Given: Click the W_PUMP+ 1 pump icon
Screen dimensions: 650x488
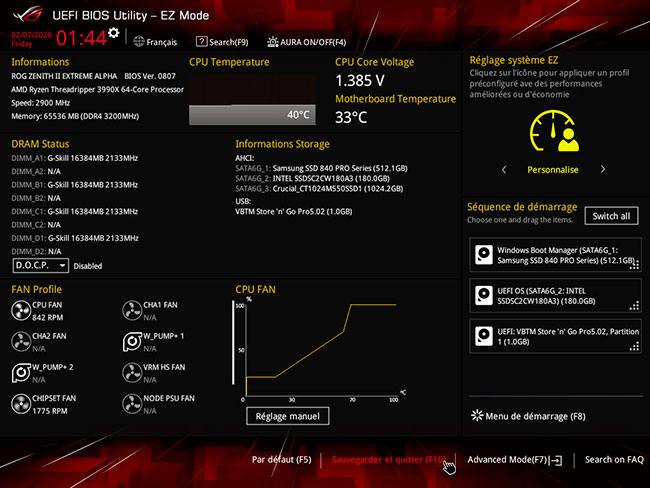Looking at the screenshot, I should click(132, 341).
